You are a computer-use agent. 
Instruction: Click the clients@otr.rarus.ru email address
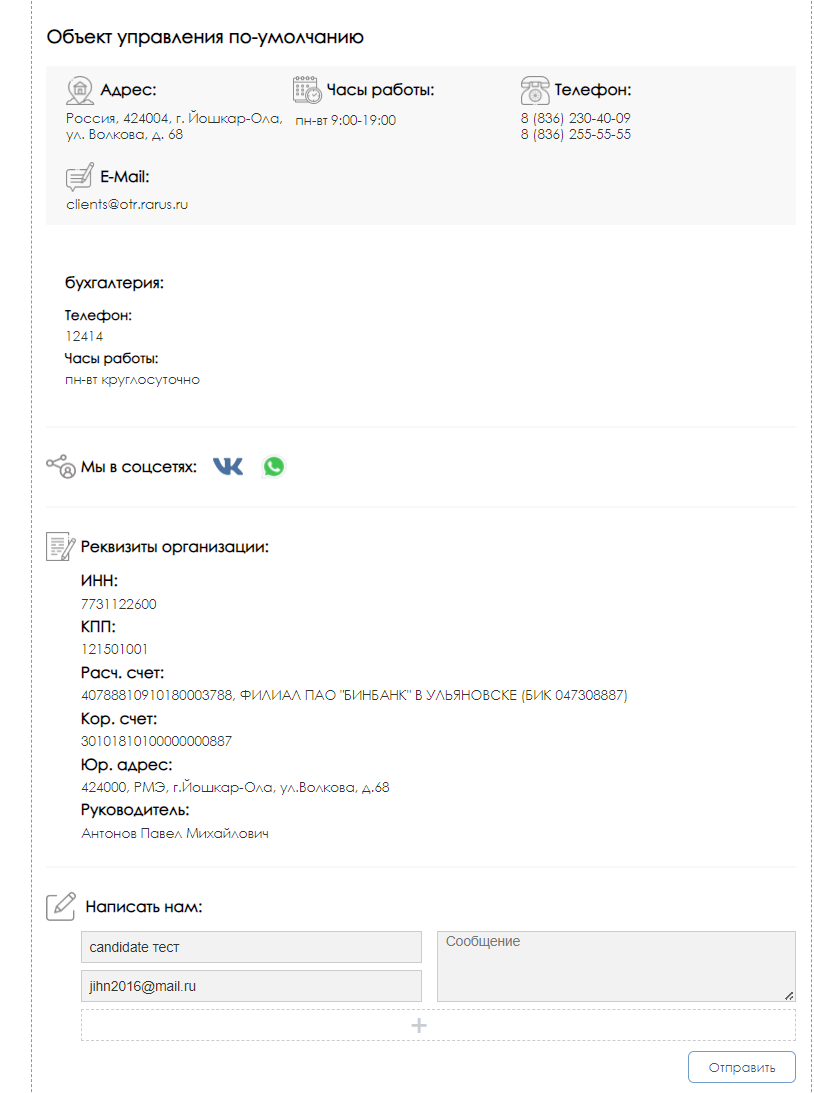[x=128, y=205]
